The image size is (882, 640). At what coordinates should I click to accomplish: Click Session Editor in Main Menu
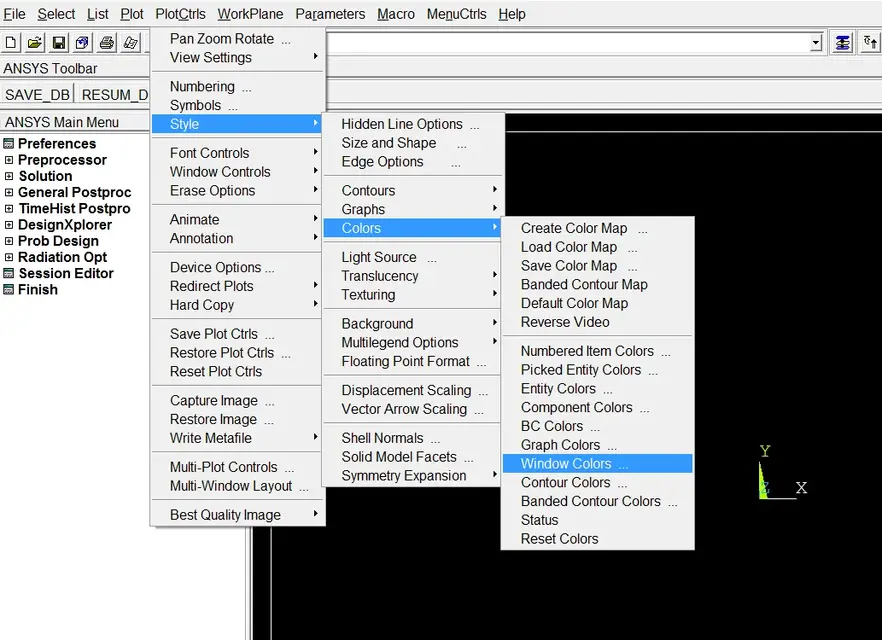point(66,273)
